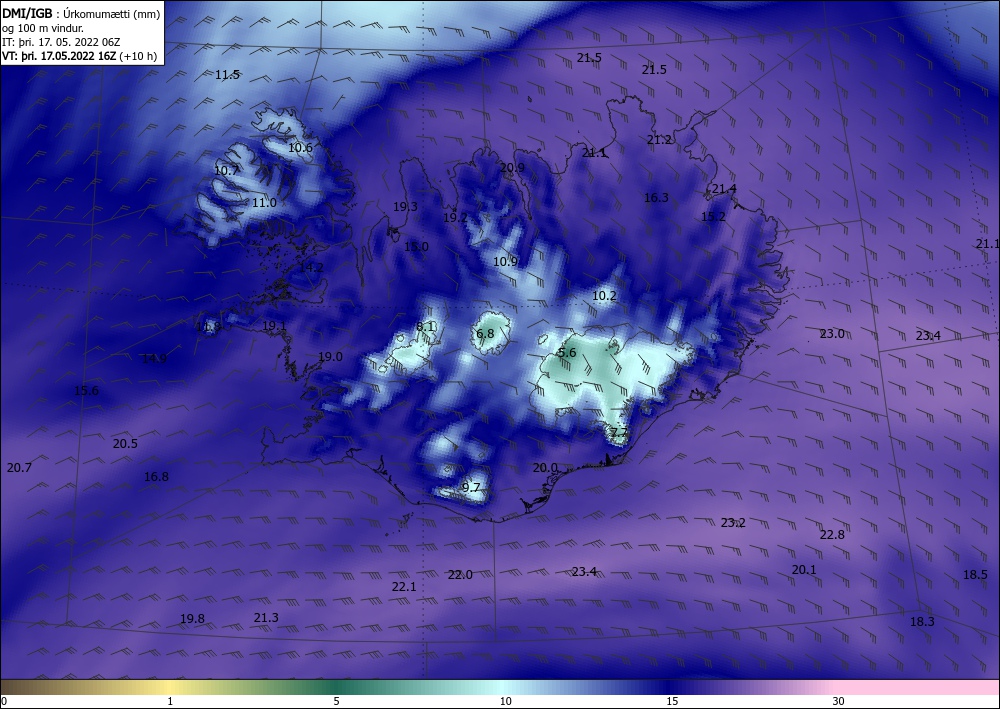Click the 6.8 value on the glacier

(x=485, y=334)
